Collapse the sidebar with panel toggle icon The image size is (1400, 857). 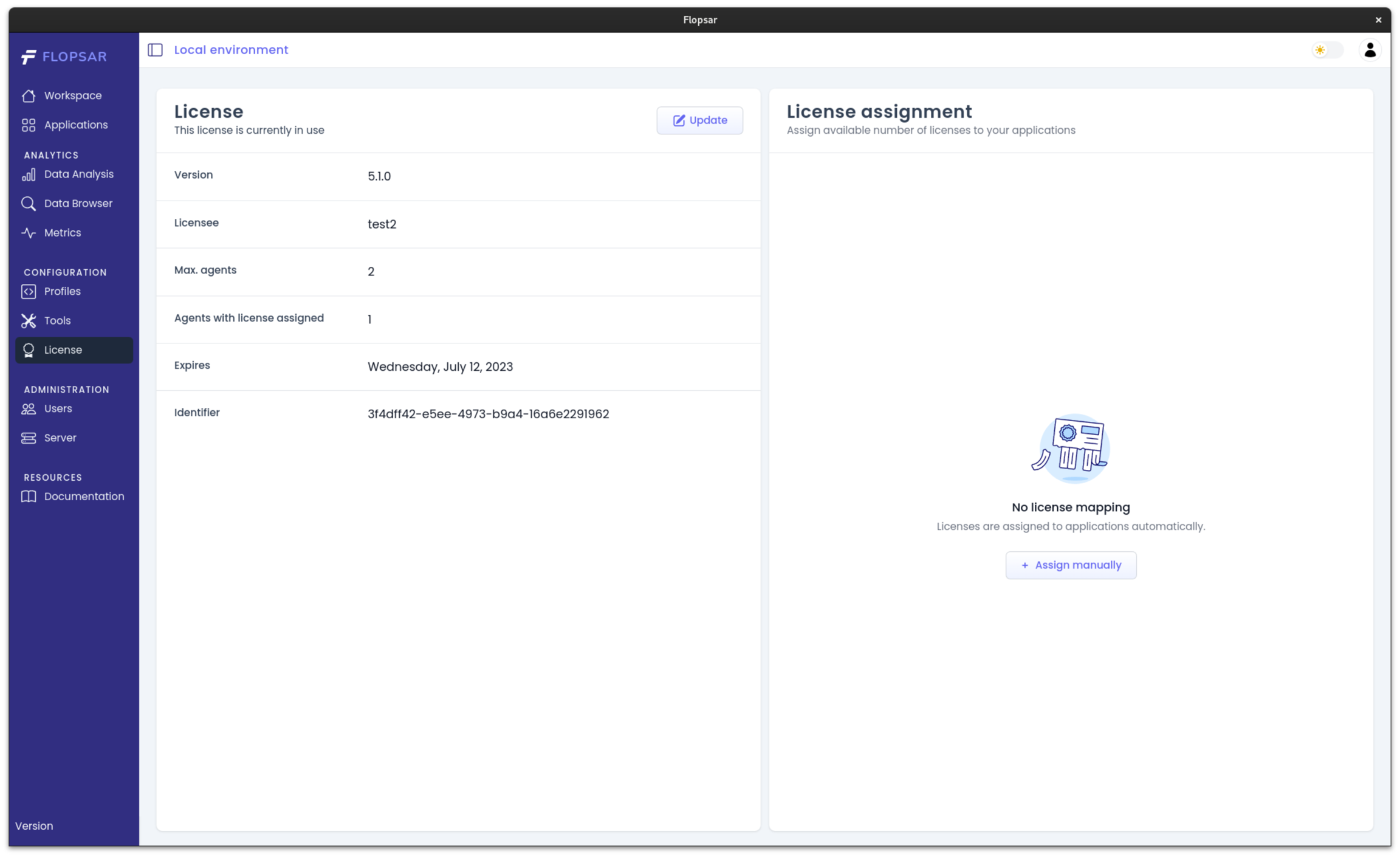point(155,50)
